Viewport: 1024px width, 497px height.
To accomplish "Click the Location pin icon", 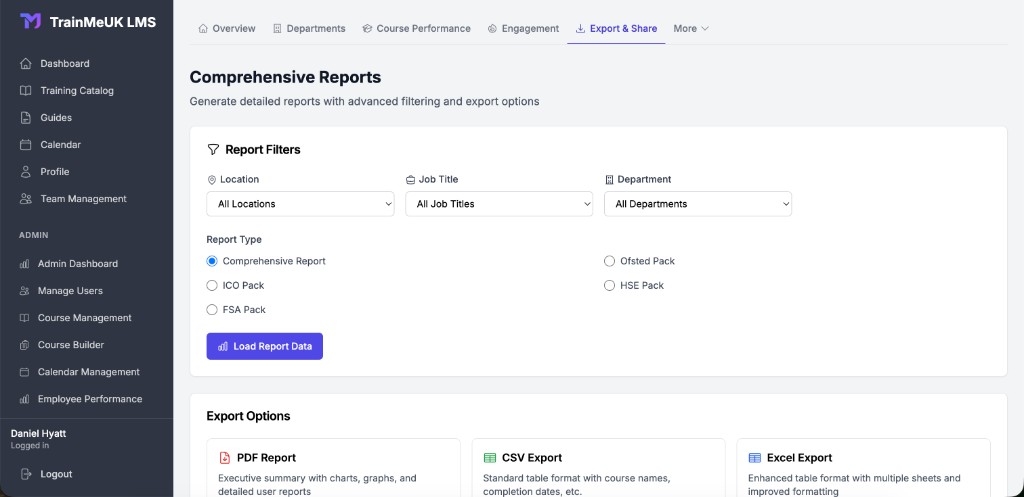I will (211, 180).
